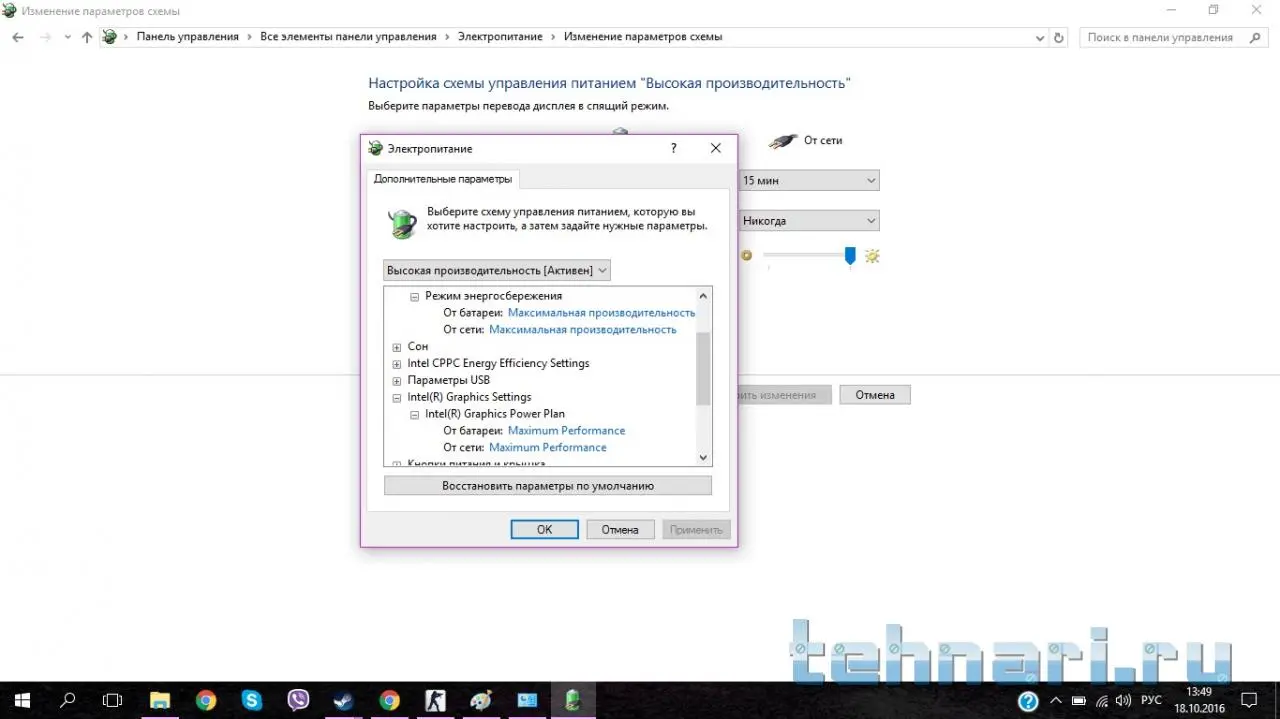
Task: Switch to the Дополнительные параметры tab
Action: click(443, 179)
